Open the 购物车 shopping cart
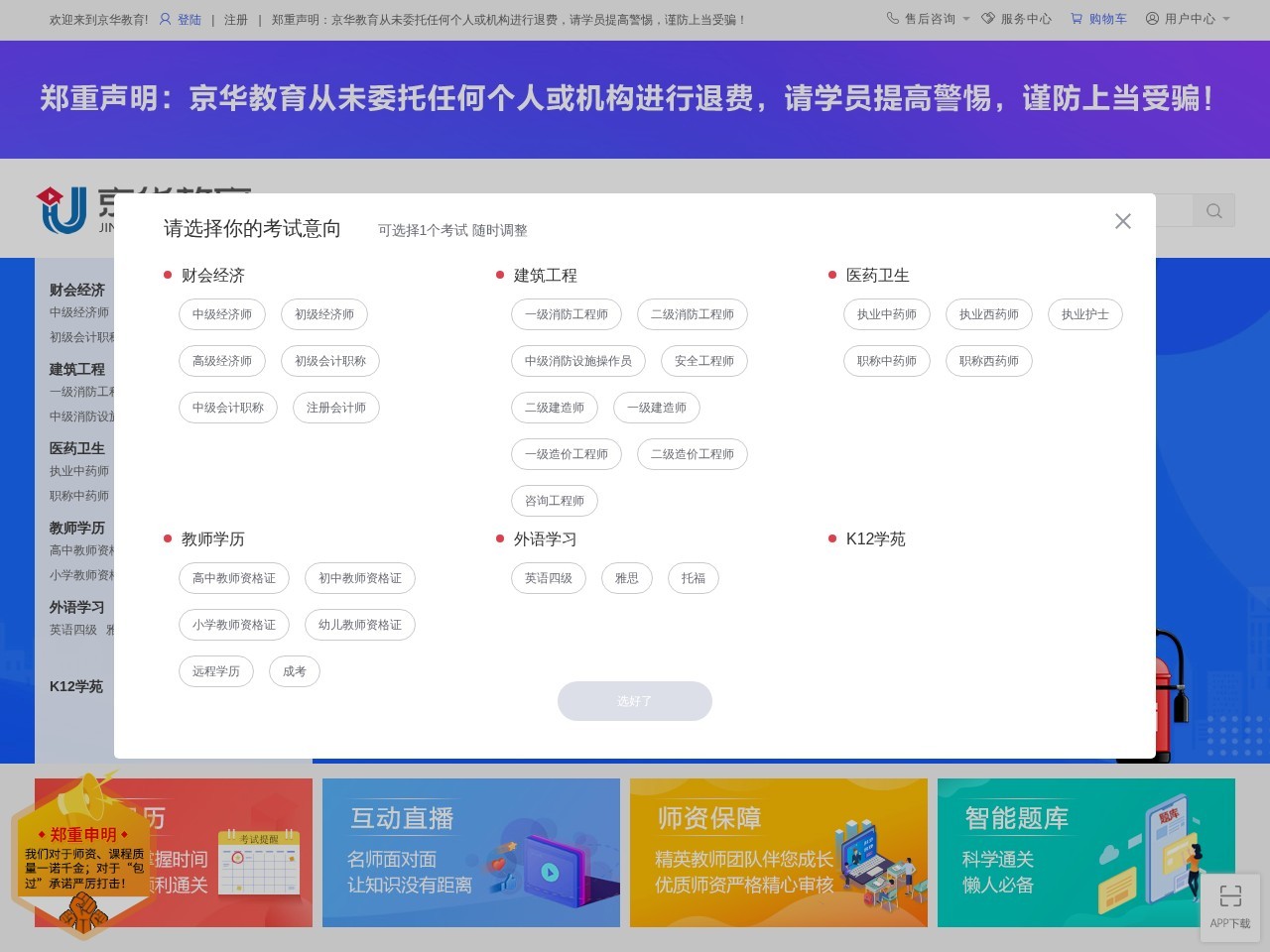Screen dimensions: 1270x952 [1099, 18]
